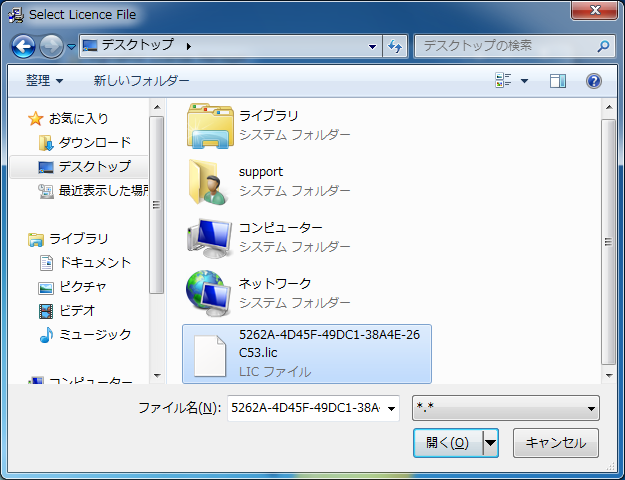Select お気に入り in the navigation pane
The image size is (625, 480).
[79, 118]
